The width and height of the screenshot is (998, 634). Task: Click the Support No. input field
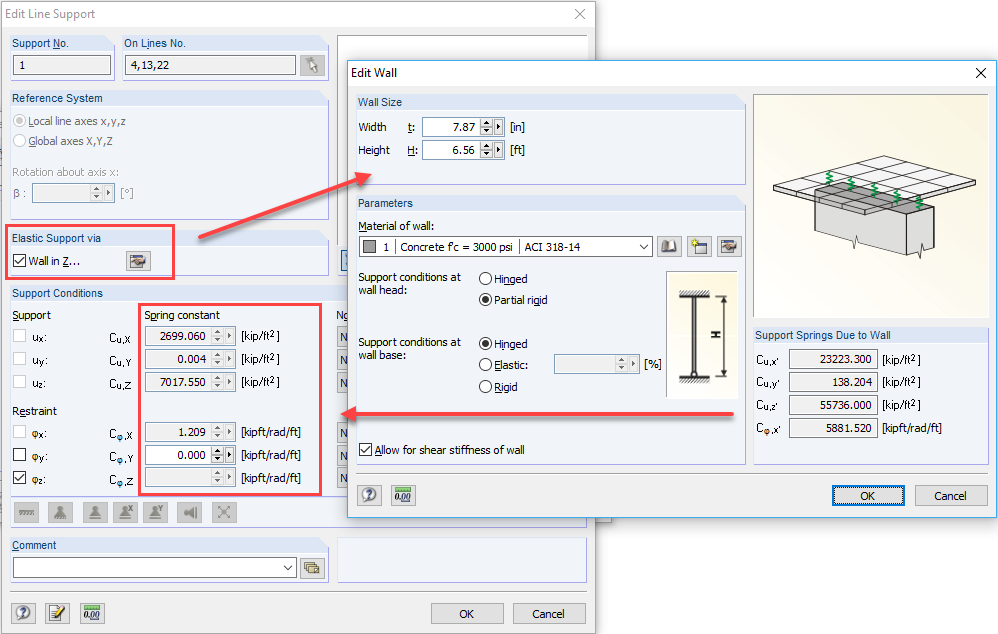(62, 65)
